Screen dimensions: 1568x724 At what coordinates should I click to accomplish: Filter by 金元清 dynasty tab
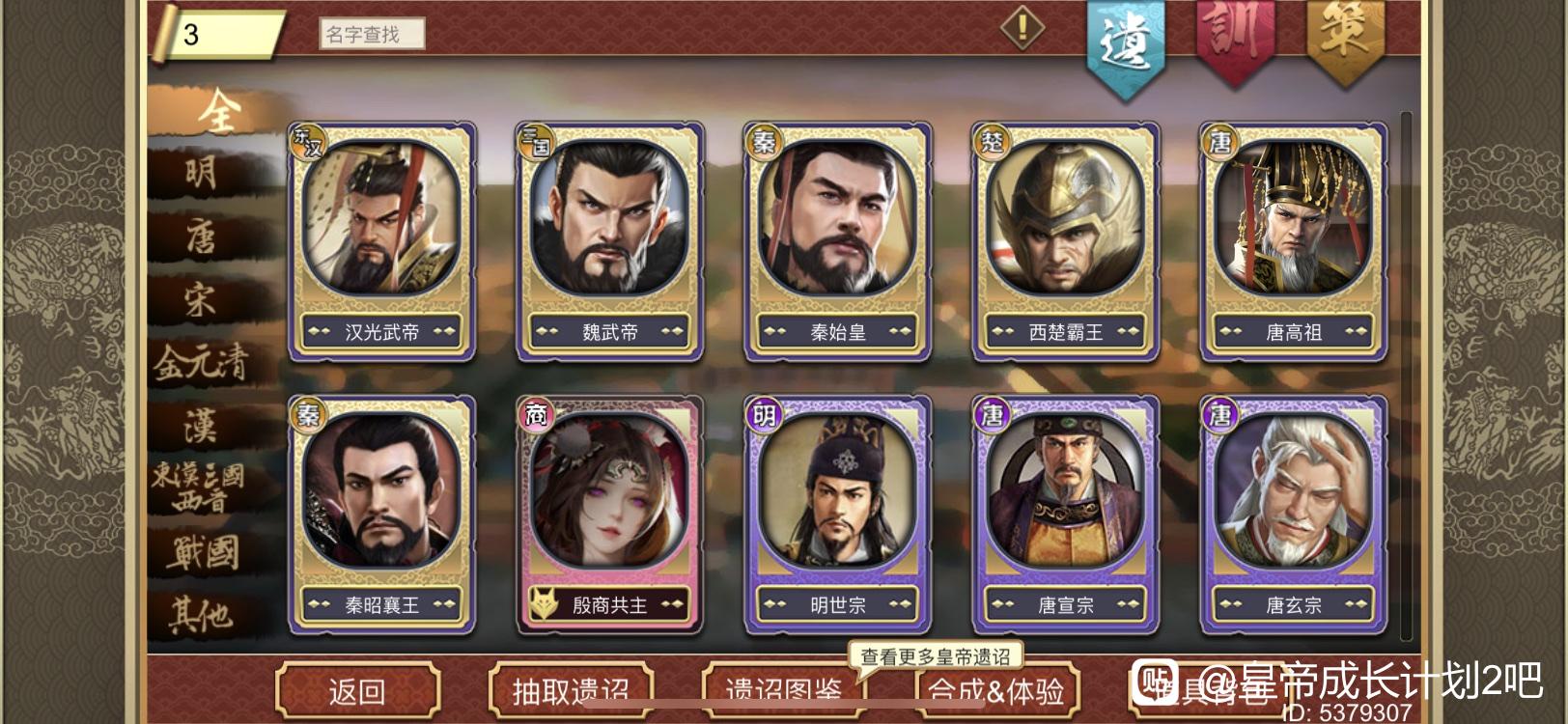201,363
